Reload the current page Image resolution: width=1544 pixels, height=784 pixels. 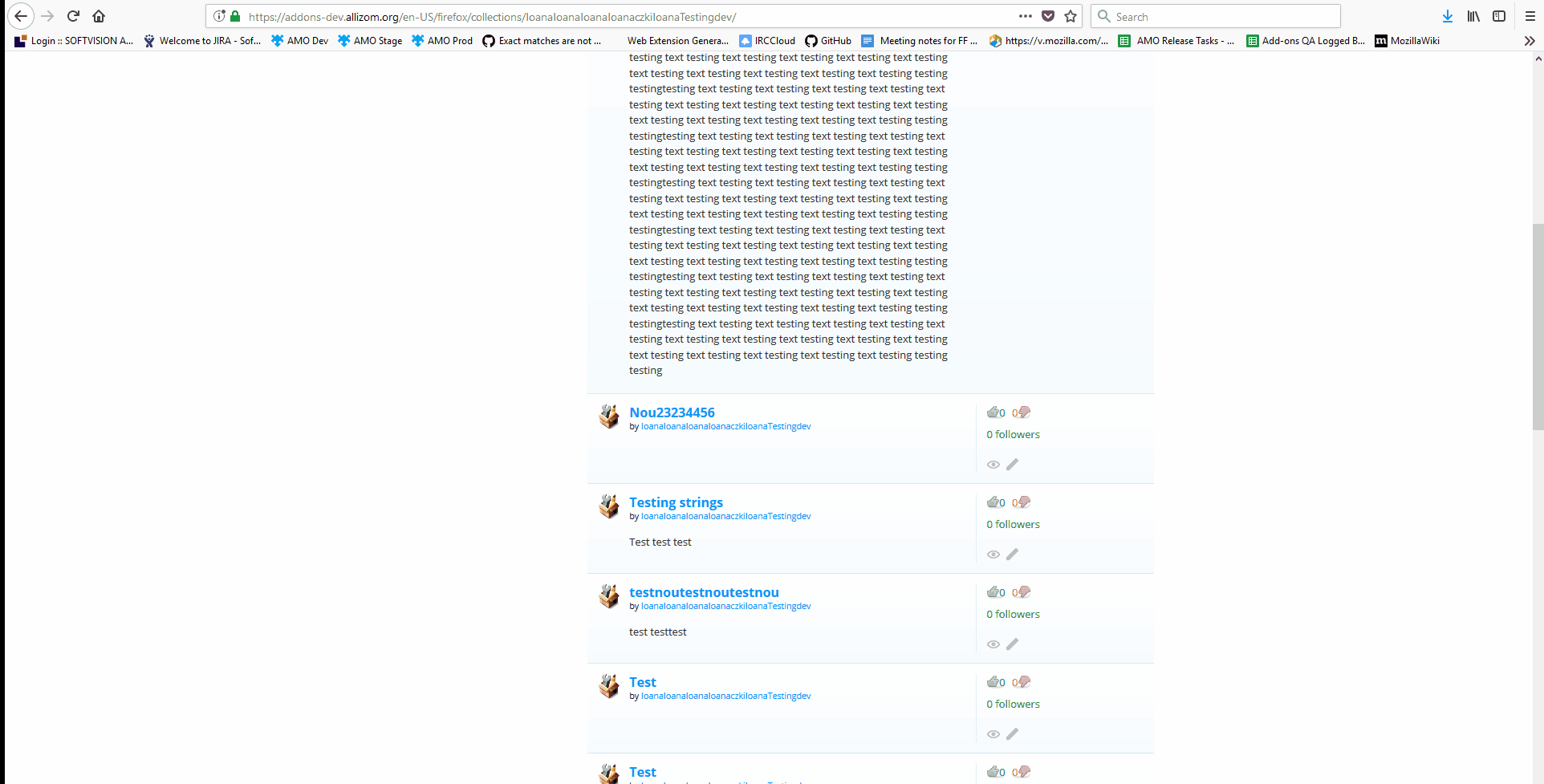[73, 16]
